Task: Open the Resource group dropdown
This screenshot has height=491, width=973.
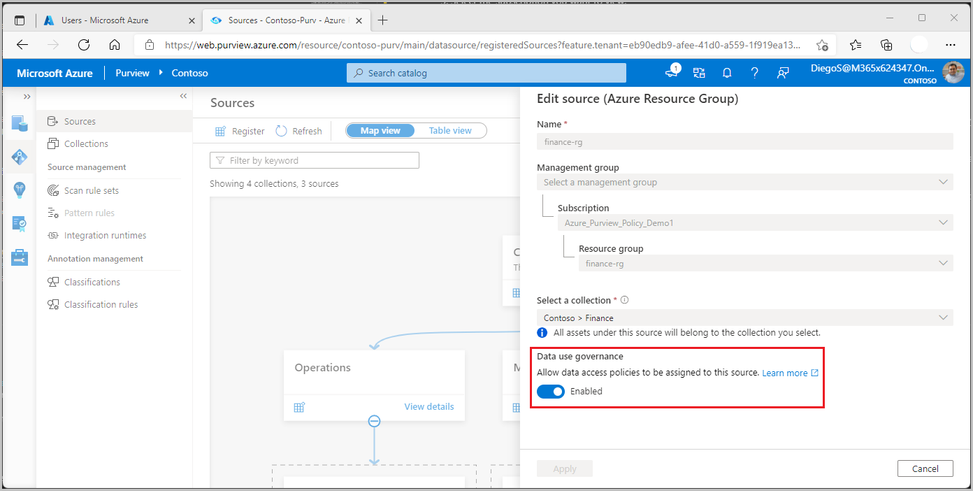Action: point(766,263)
